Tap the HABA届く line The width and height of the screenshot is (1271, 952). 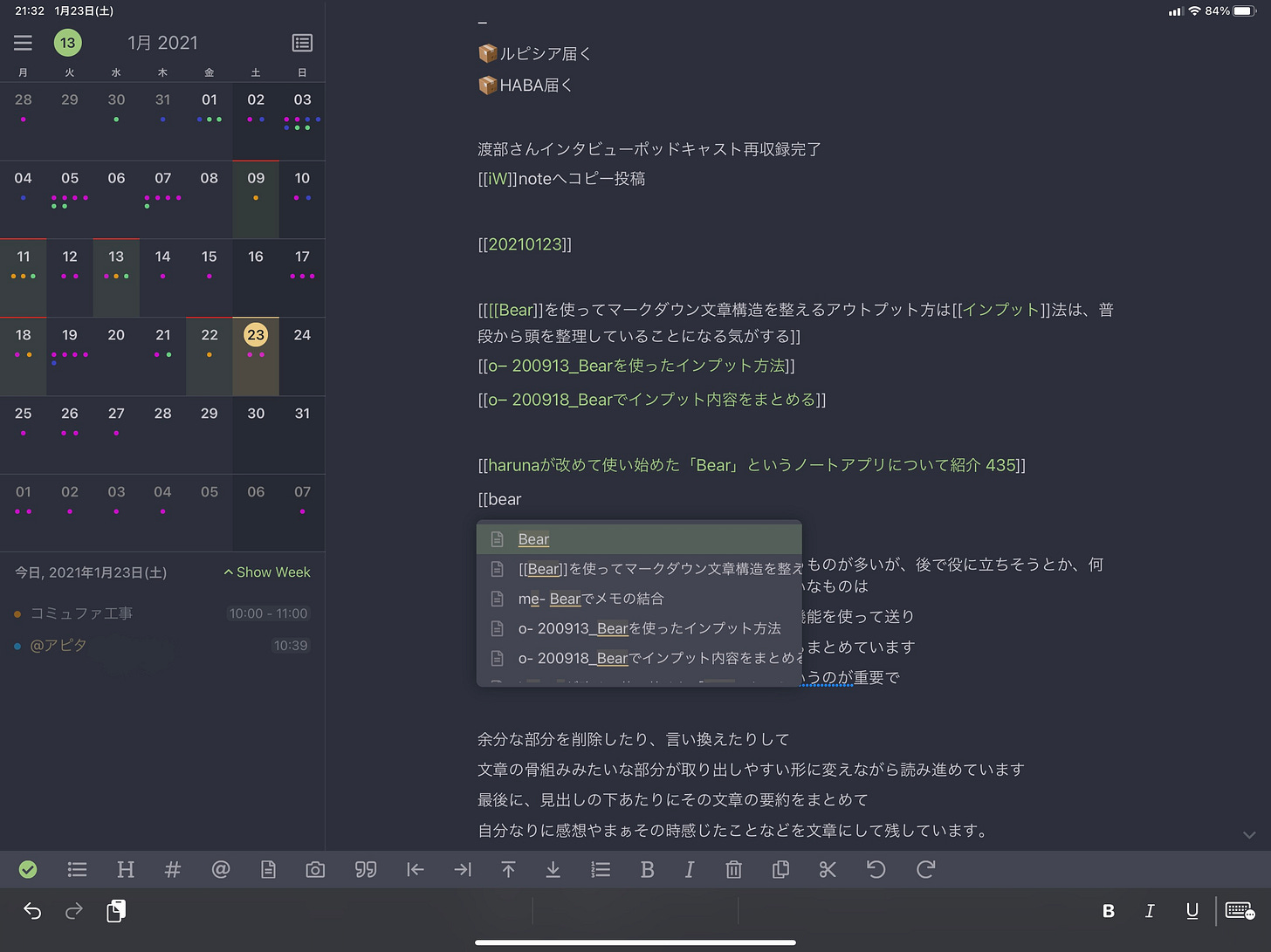(526, 86)
